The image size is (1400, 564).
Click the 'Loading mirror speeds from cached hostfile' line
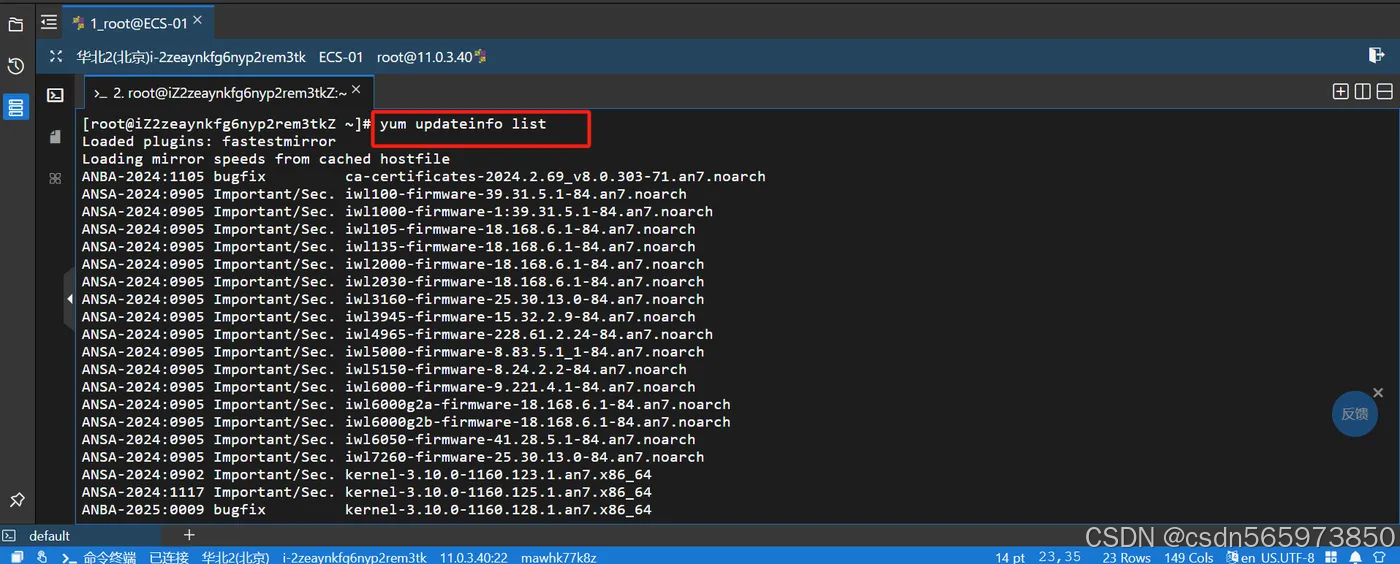(x=266, y=159)
